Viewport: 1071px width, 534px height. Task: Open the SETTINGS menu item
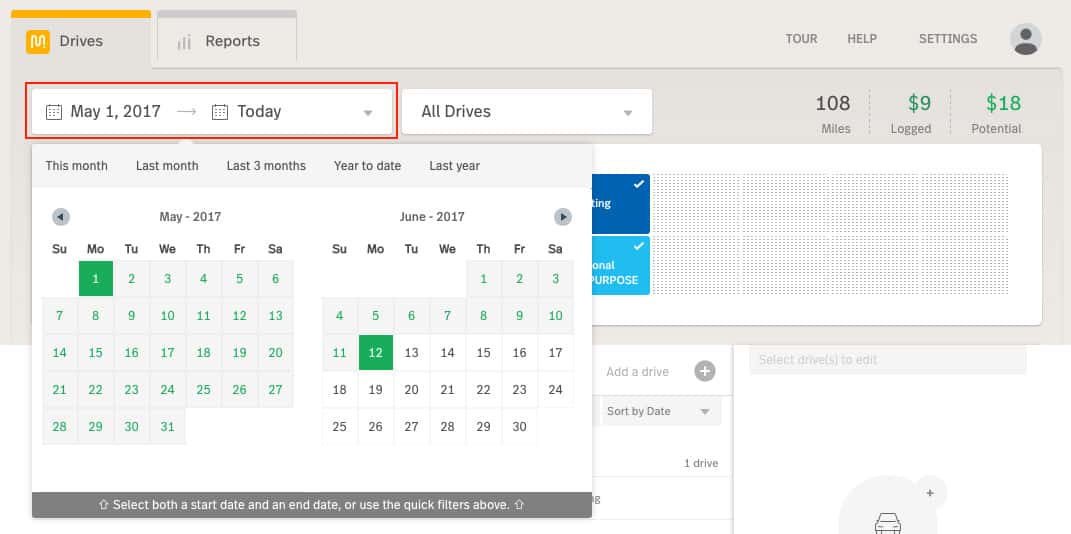point(948,39)
